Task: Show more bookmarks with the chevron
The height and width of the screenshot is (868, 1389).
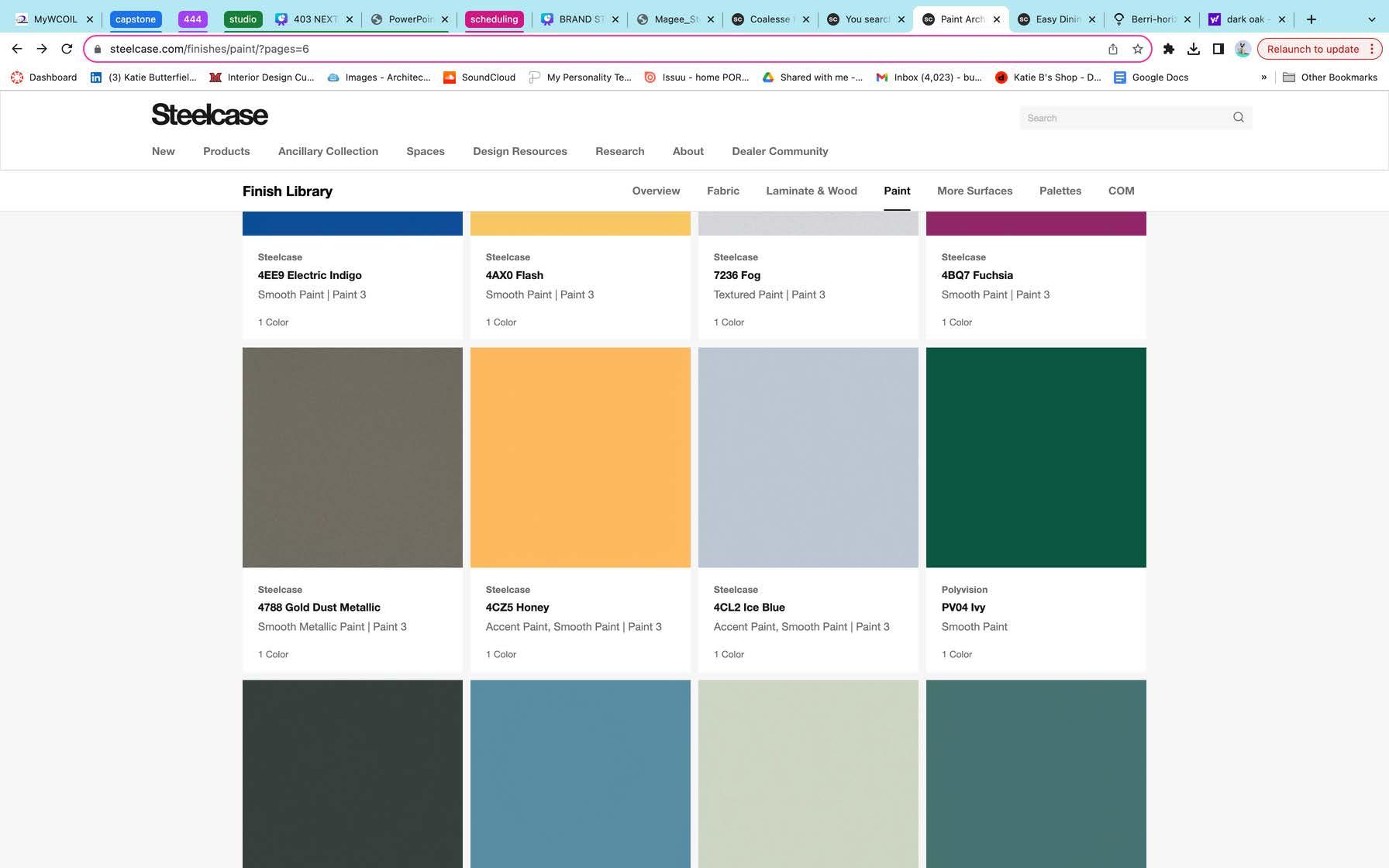Action: [x=1264, y=77]
